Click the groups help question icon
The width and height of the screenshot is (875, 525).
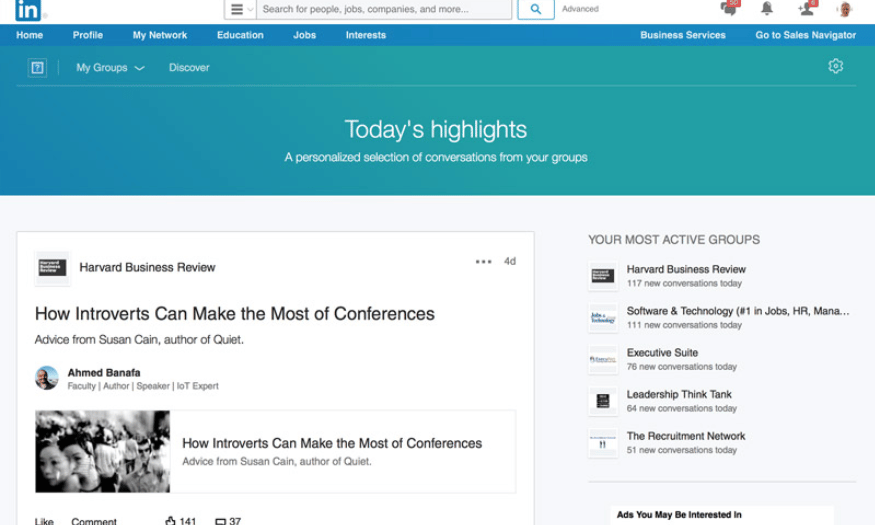[x=37, y=68]
